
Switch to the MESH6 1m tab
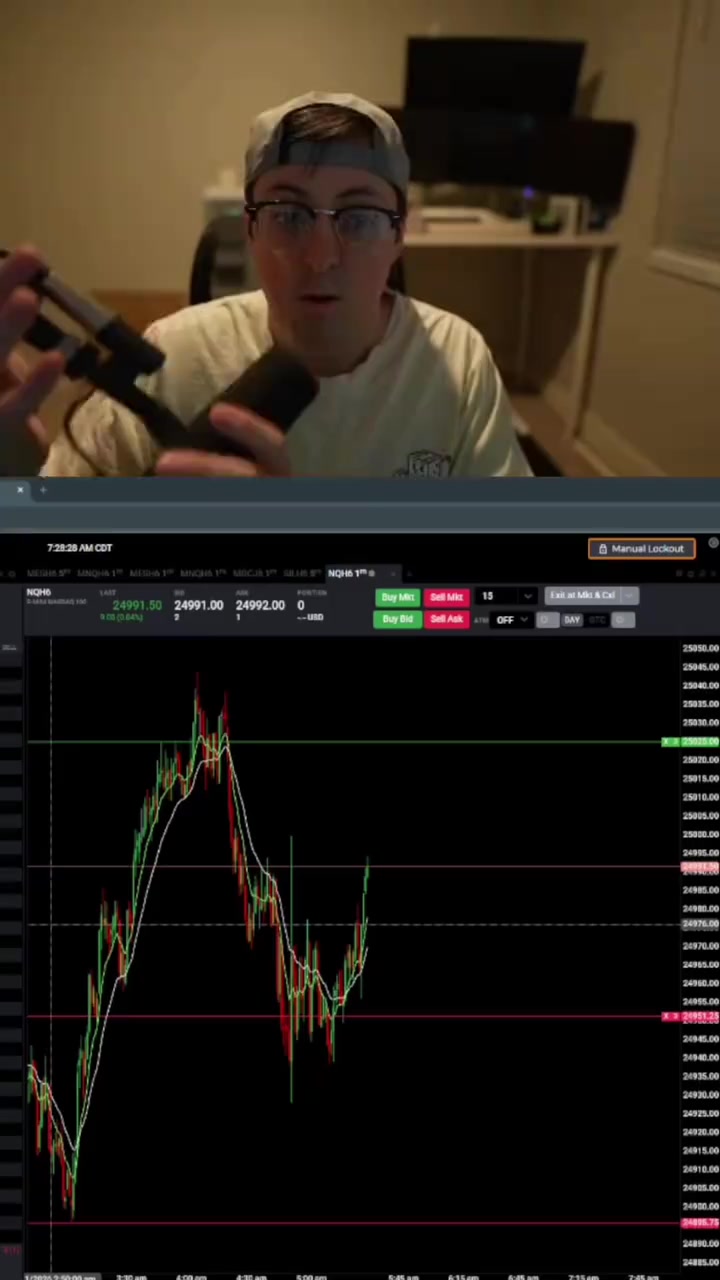151,574
